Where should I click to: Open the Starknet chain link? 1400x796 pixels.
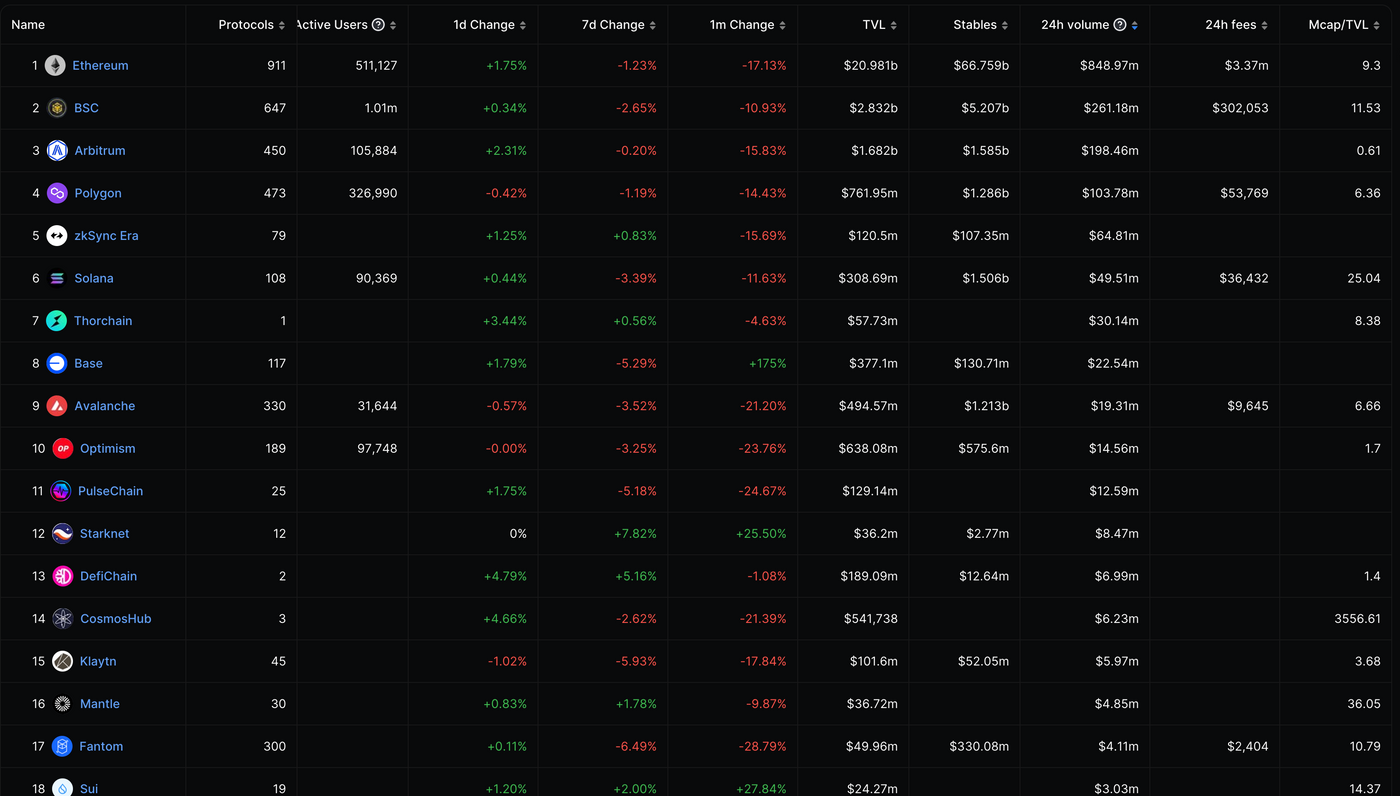[104, 534]
